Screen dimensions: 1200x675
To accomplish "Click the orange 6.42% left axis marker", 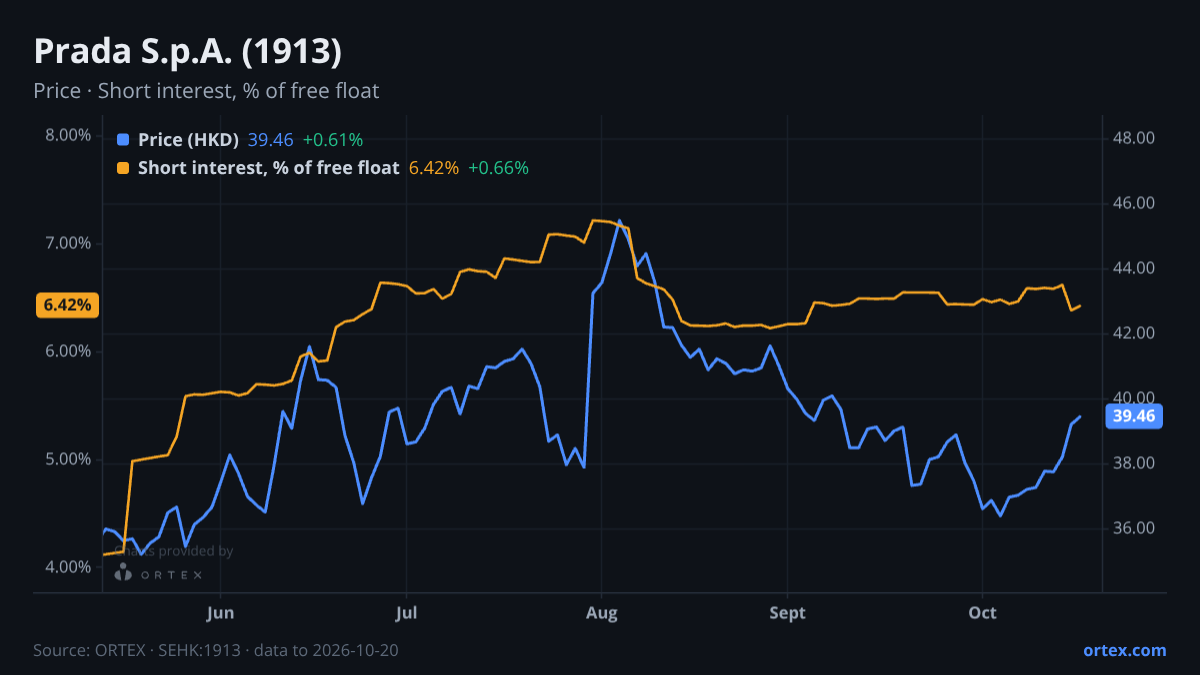I will 68,305.
